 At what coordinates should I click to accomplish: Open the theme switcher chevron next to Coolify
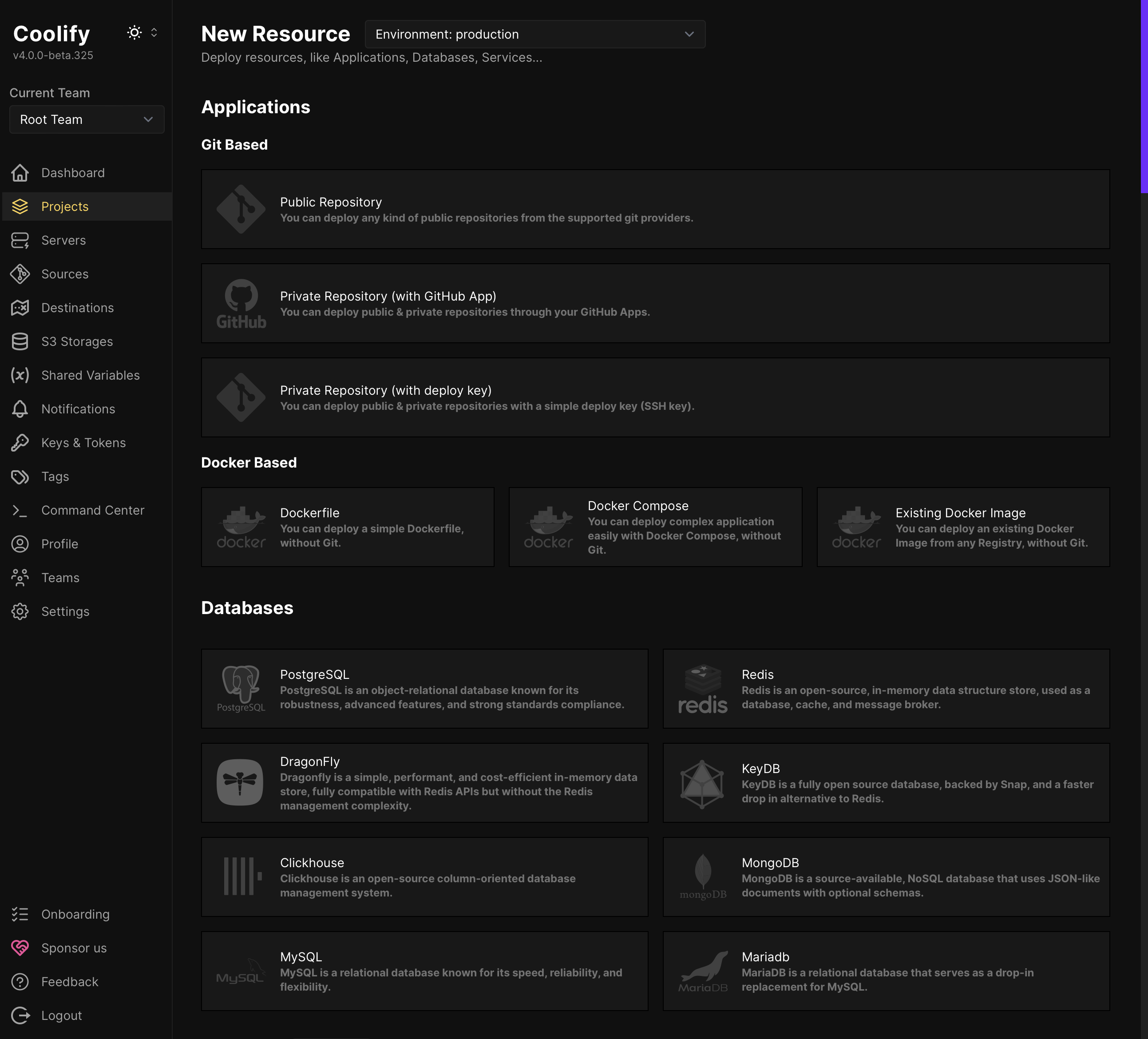coord(153,32)
